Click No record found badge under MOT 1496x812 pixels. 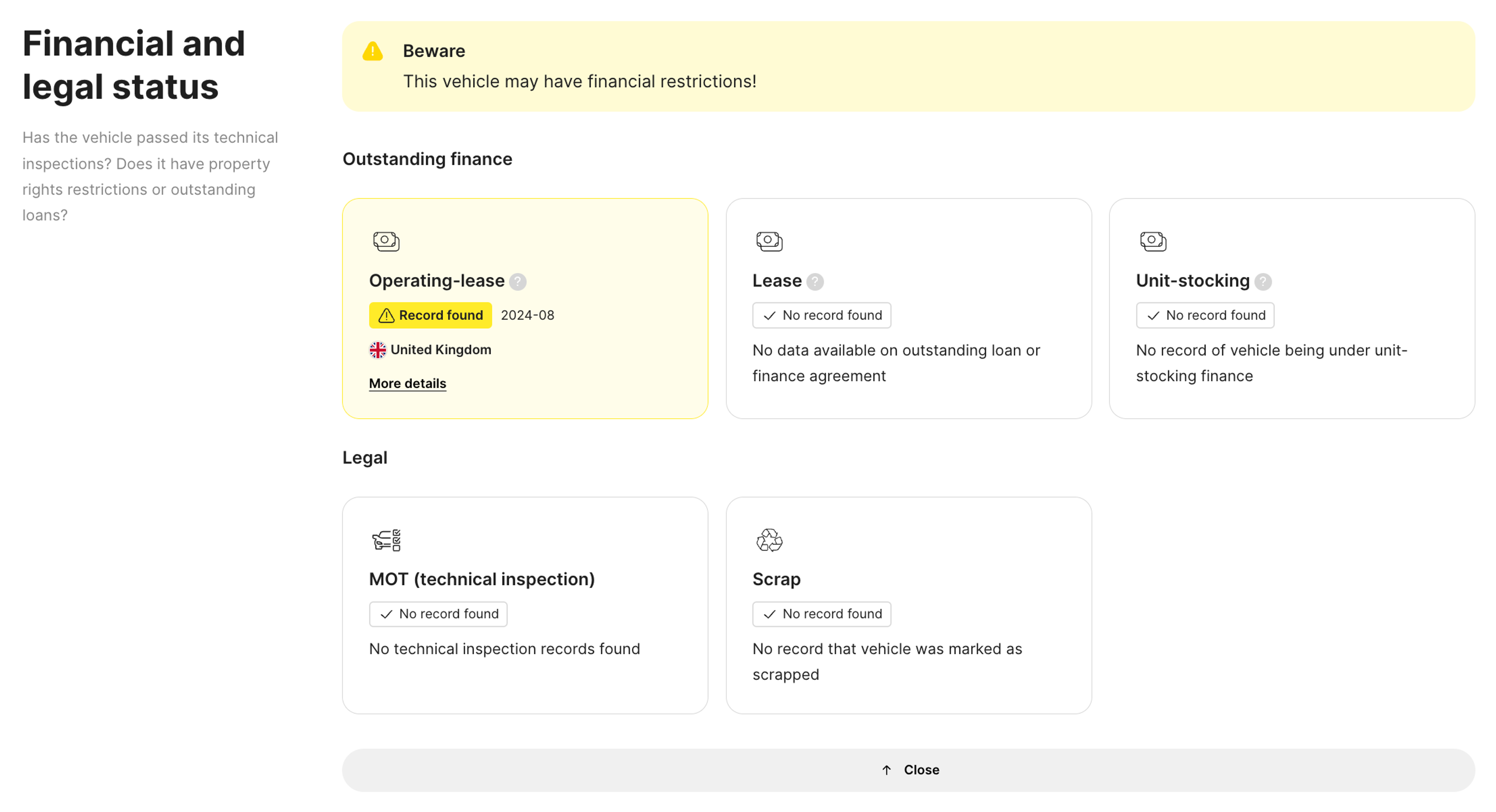[438, 613]
